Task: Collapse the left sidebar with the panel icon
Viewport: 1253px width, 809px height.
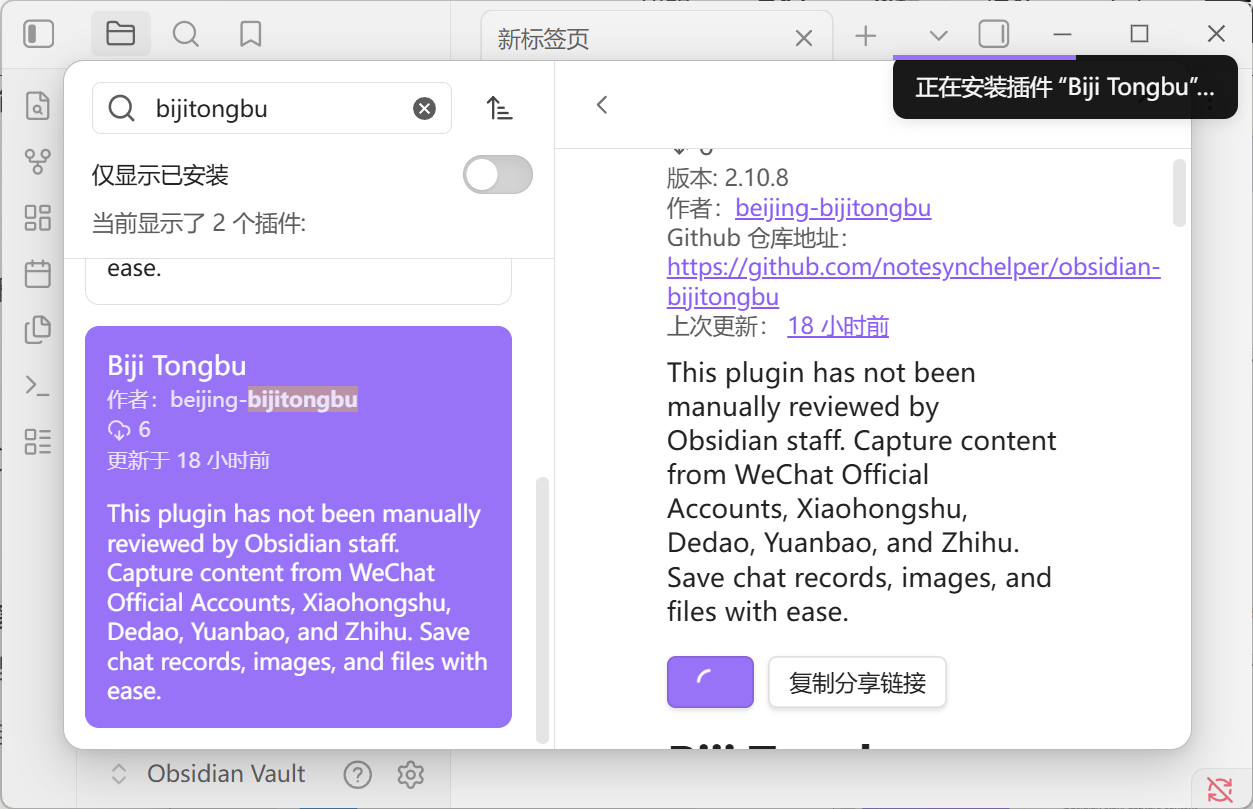Action: (38, 34)
